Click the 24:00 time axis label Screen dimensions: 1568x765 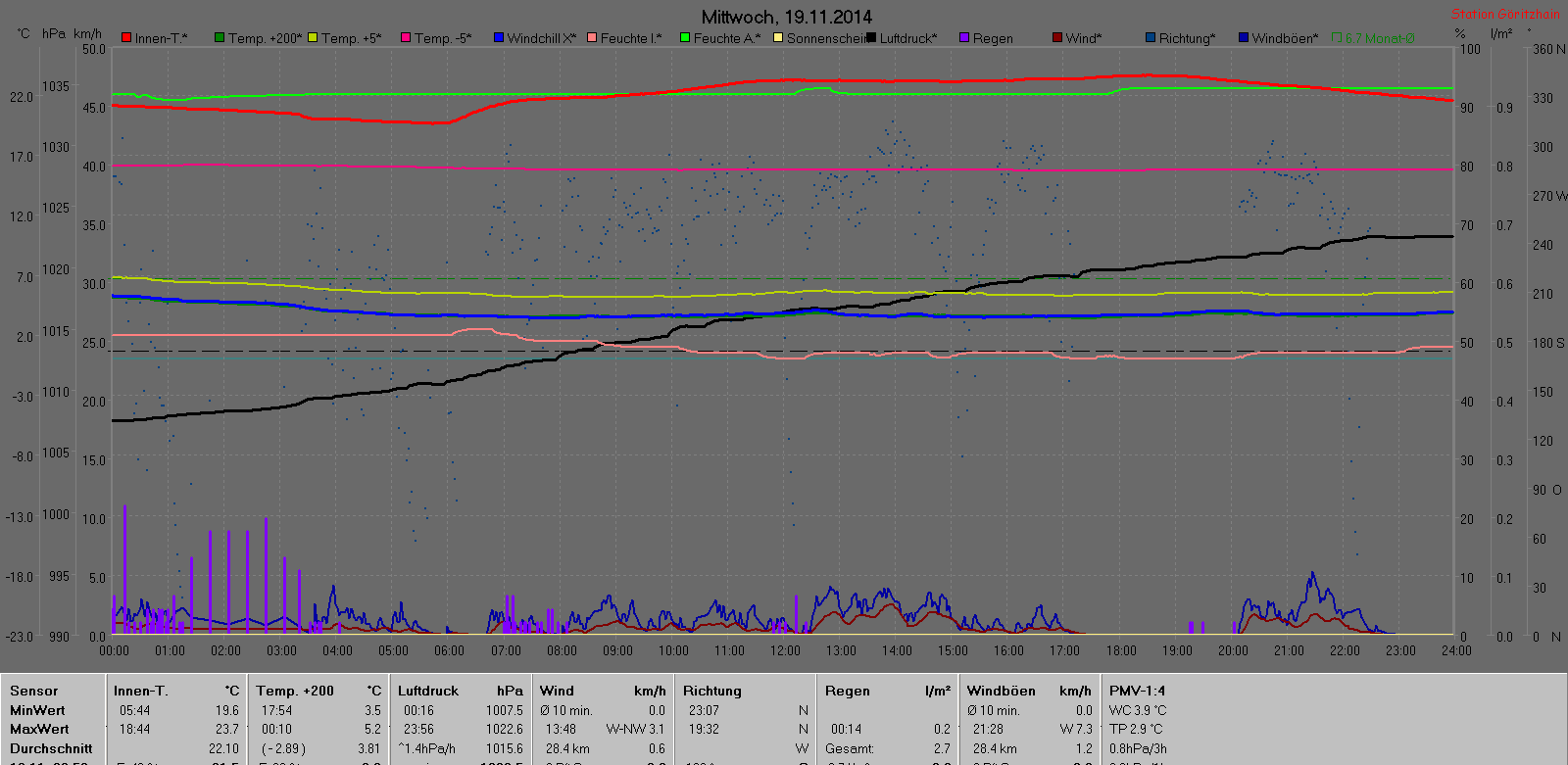coord(1456,650)
